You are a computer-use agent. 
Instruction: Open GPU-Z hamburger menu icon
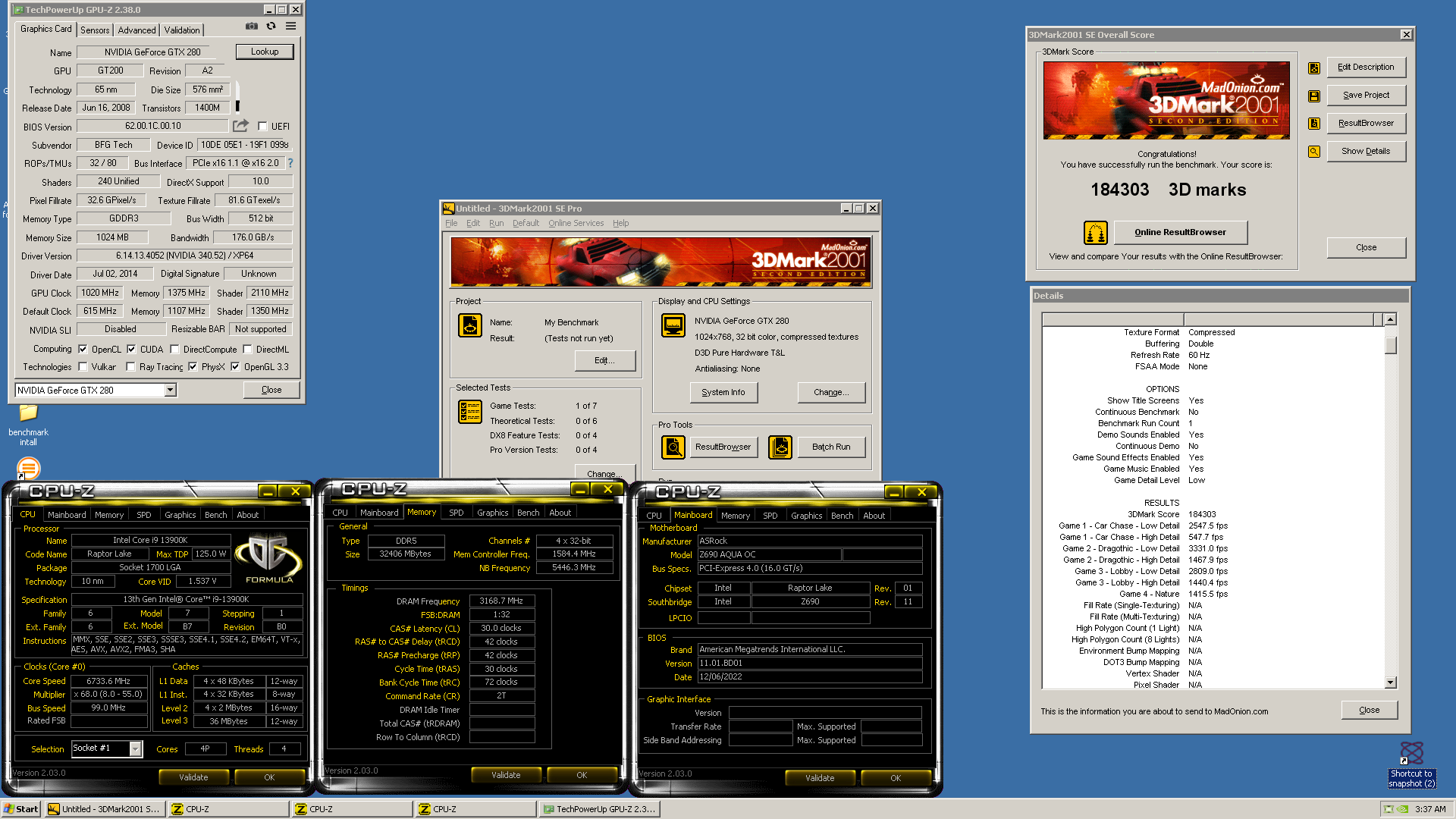[290, 27]
